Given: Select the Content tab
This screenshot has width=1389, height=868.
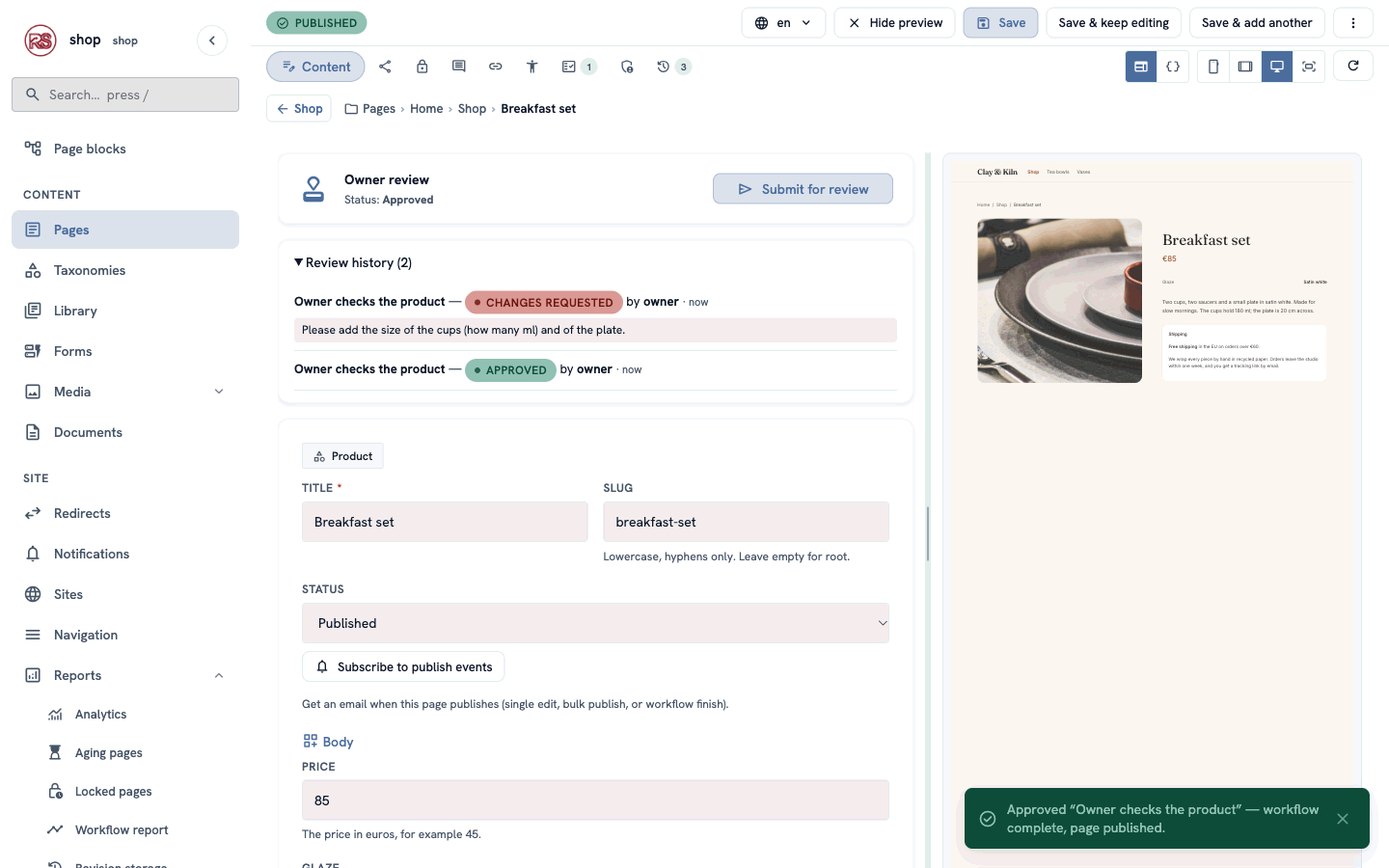Looking at the screenshot, I should (x=315, y=67).
